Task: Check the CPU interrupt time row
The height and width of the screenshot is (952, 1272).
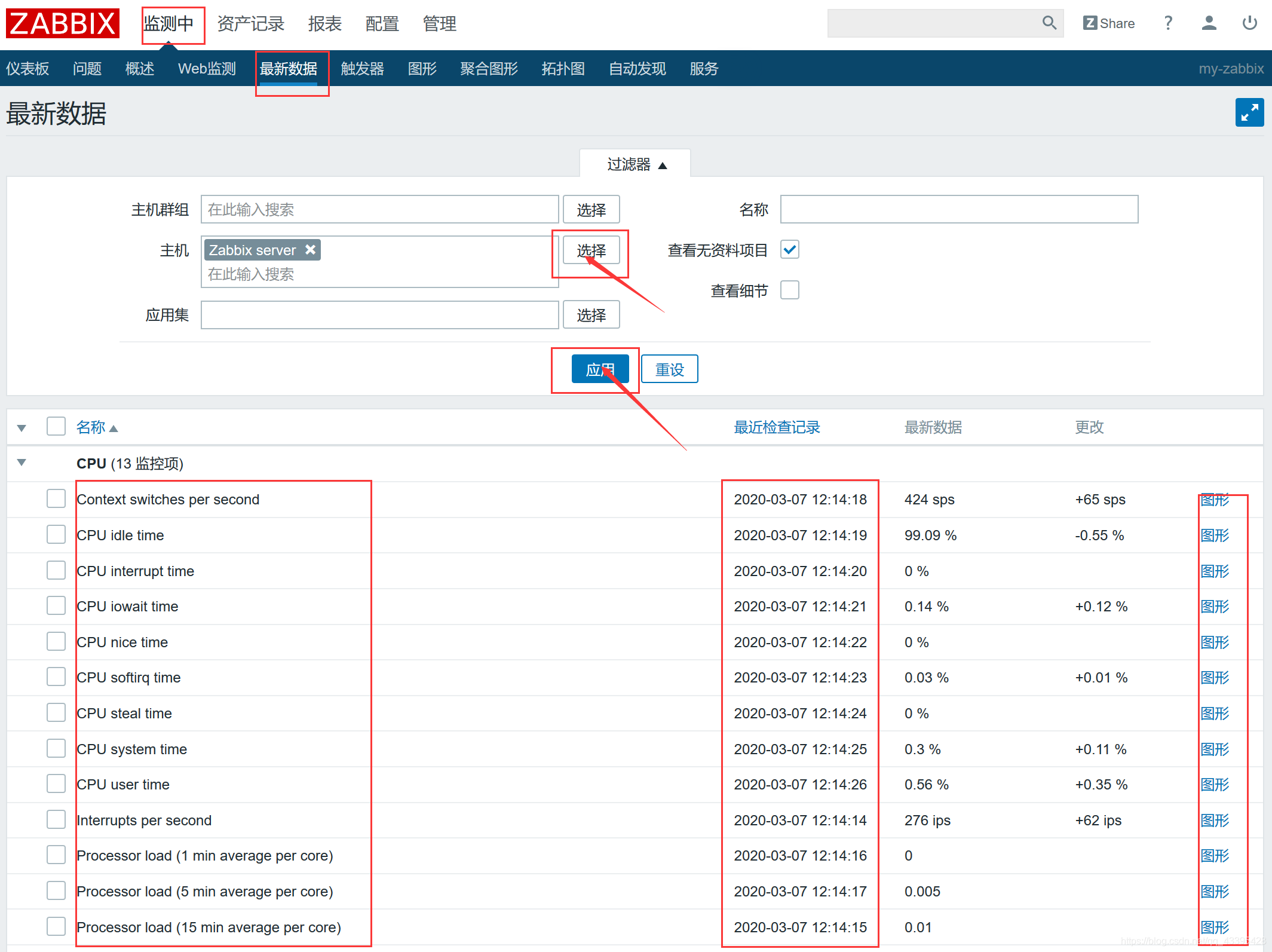Action: coord(56,571)
